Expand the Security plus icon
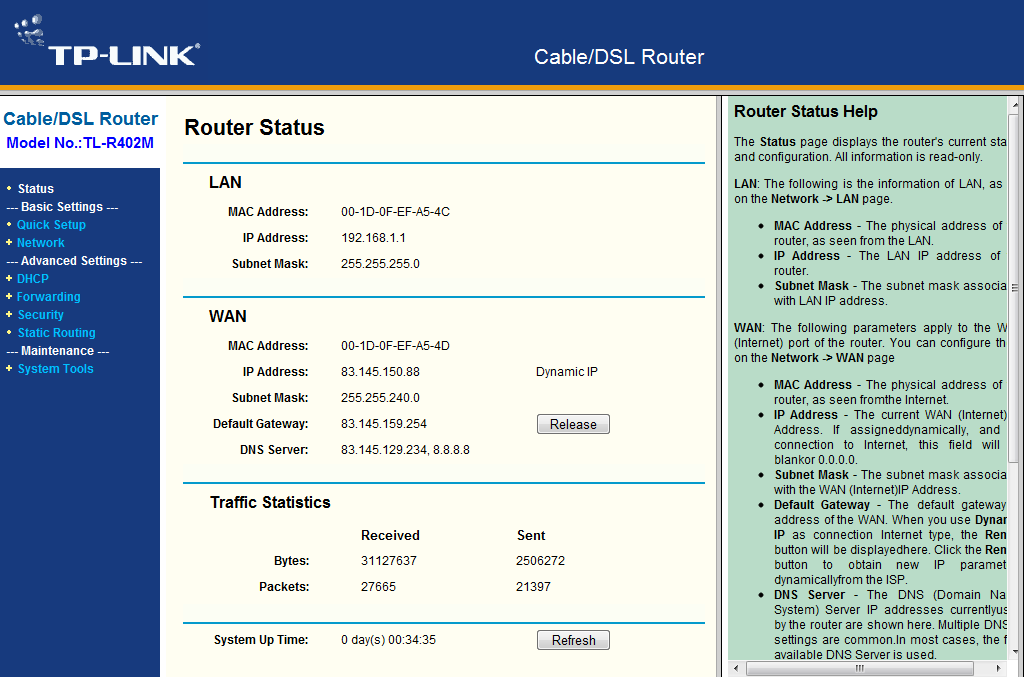Screen dimensions: 1024x677 (x=9, y=314)
